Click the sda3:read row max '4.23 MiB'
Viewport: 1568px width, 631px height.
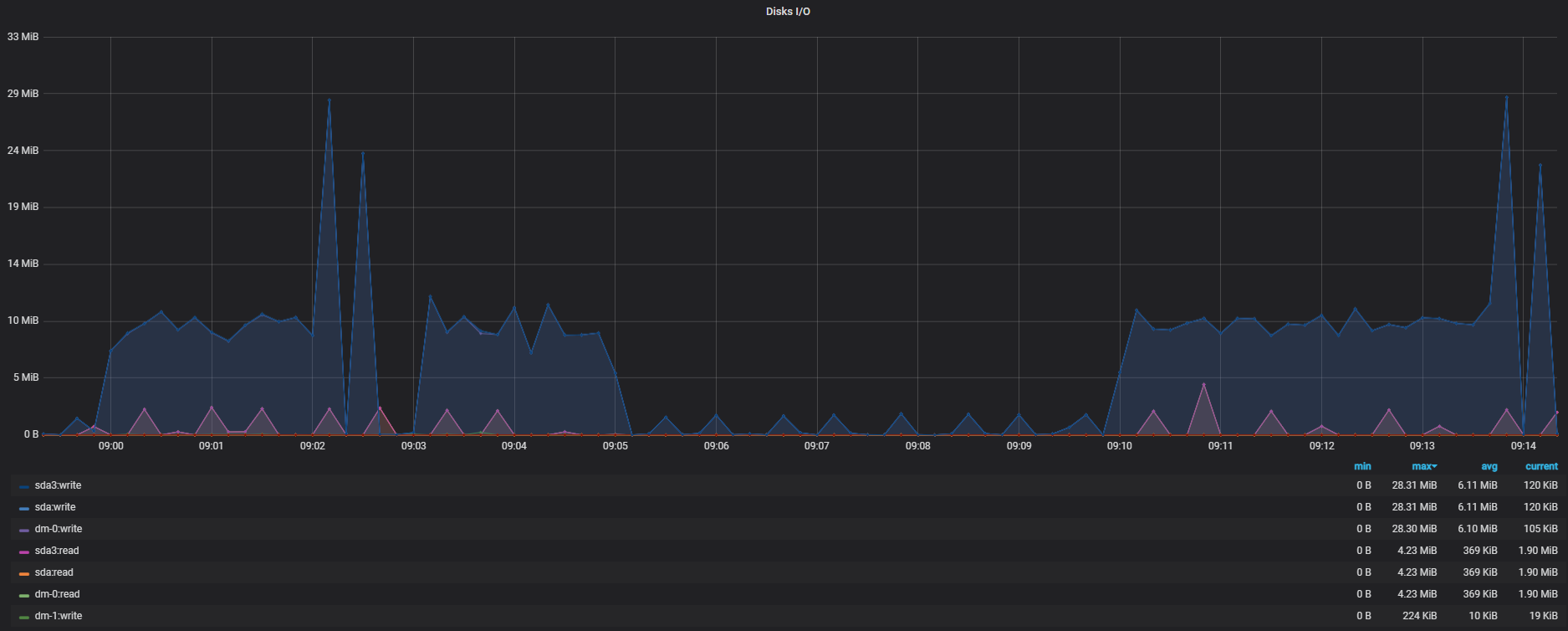point(1417,551)
